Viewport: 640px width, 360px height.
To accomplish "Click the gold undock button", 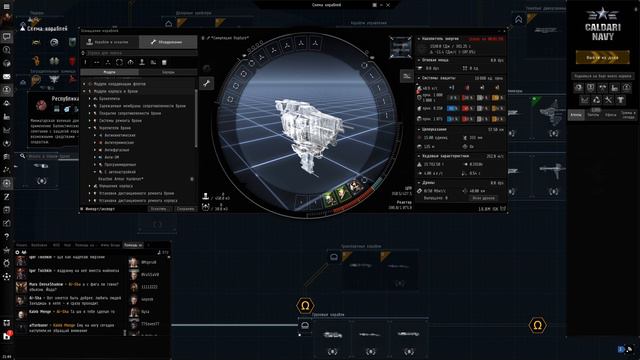I will tap(602, 58).
